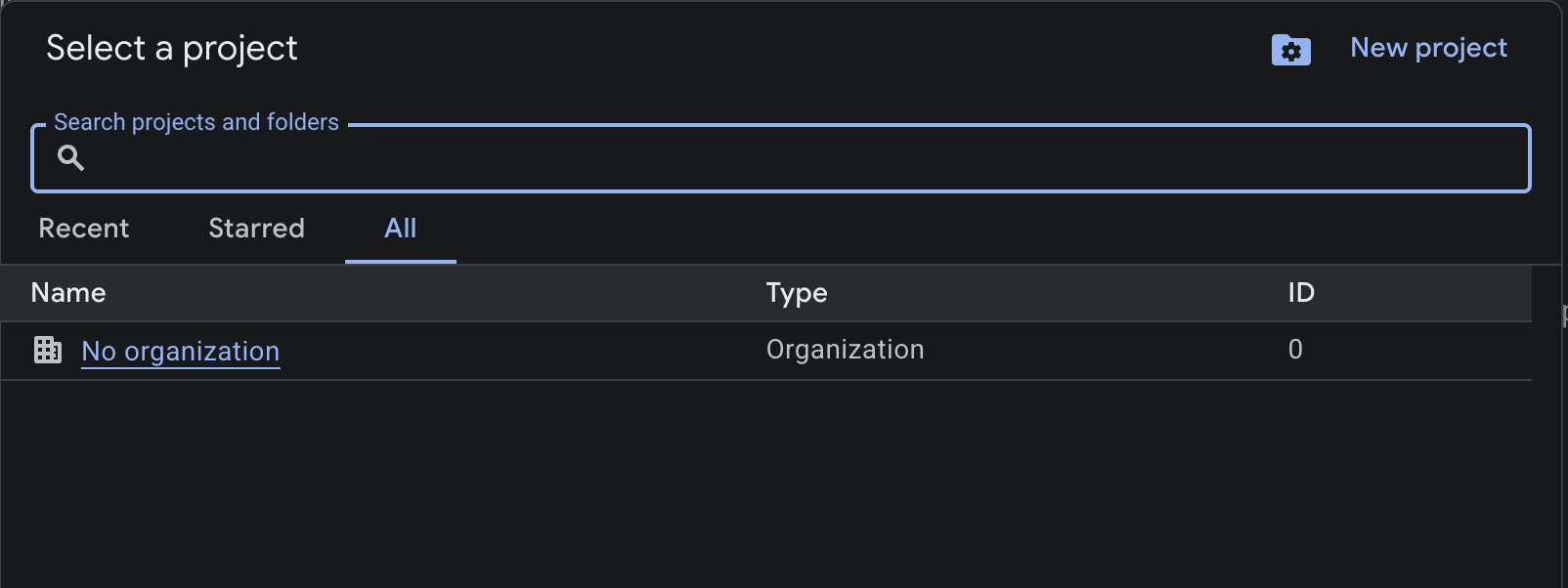Viewport: 1568px width, 588px height.
Task: Click the Select a project dialog title
Action: [x=171, y=47]
